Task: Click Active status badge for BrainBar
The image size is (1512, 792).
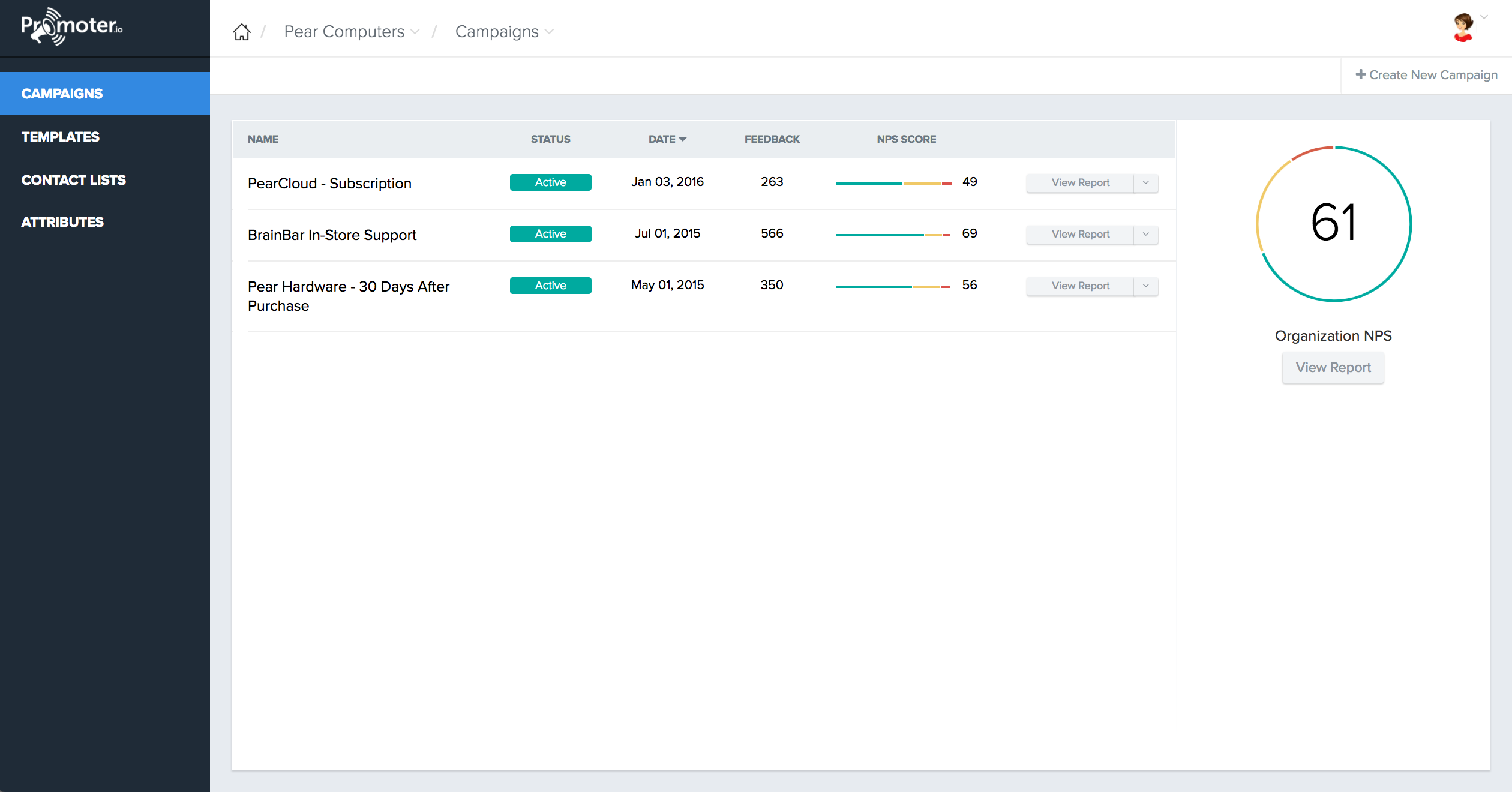Action: (550, 234)
